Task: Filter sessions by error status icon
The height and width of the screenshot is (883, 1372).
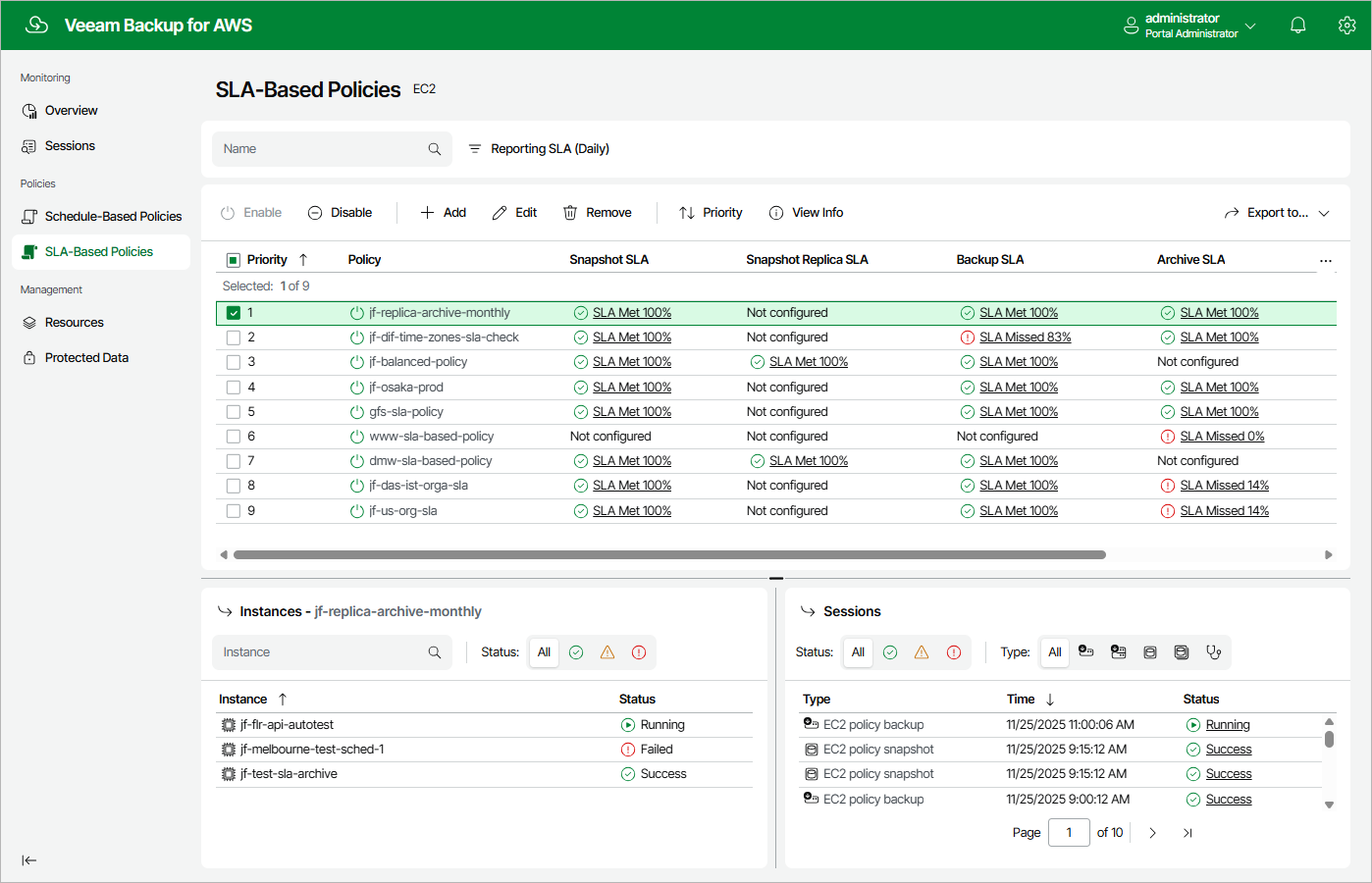Action: click(x=954, y=652)
